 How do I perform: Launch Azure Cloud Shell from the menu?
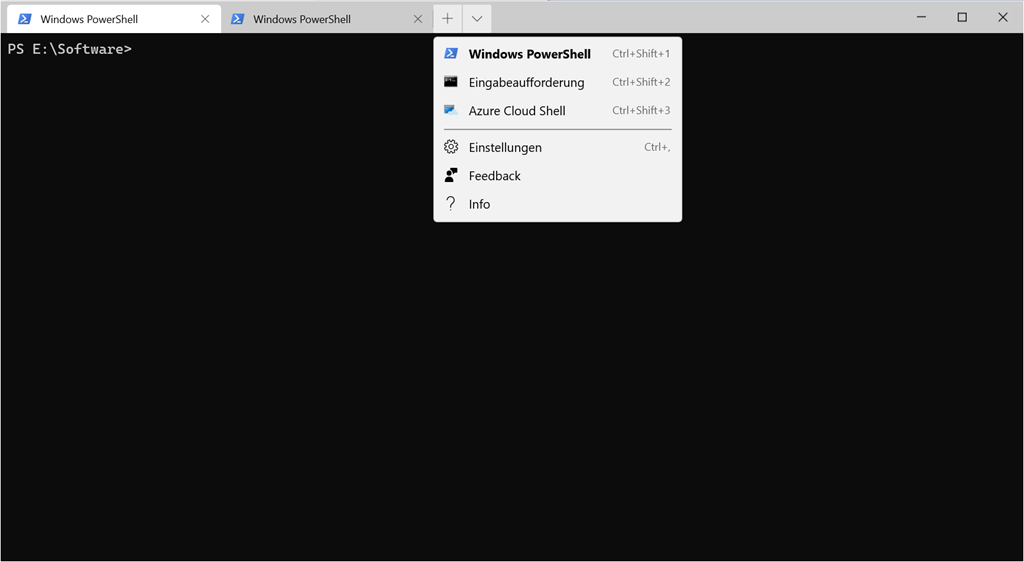pos(517,111)
